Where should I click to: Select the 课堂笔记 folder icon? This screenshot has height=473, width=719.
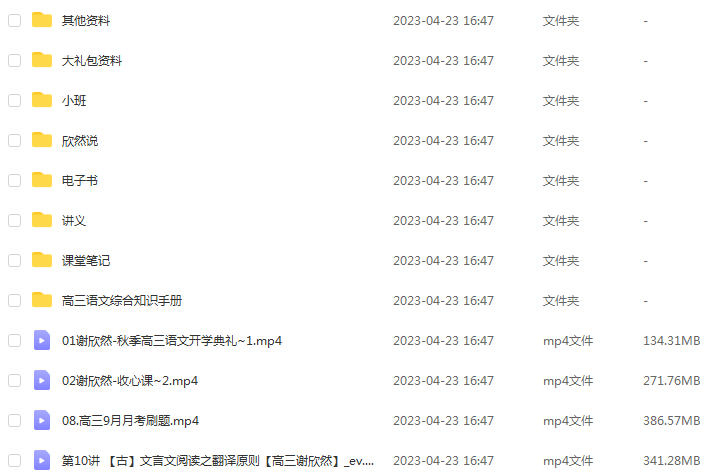(x=42, y=260)
